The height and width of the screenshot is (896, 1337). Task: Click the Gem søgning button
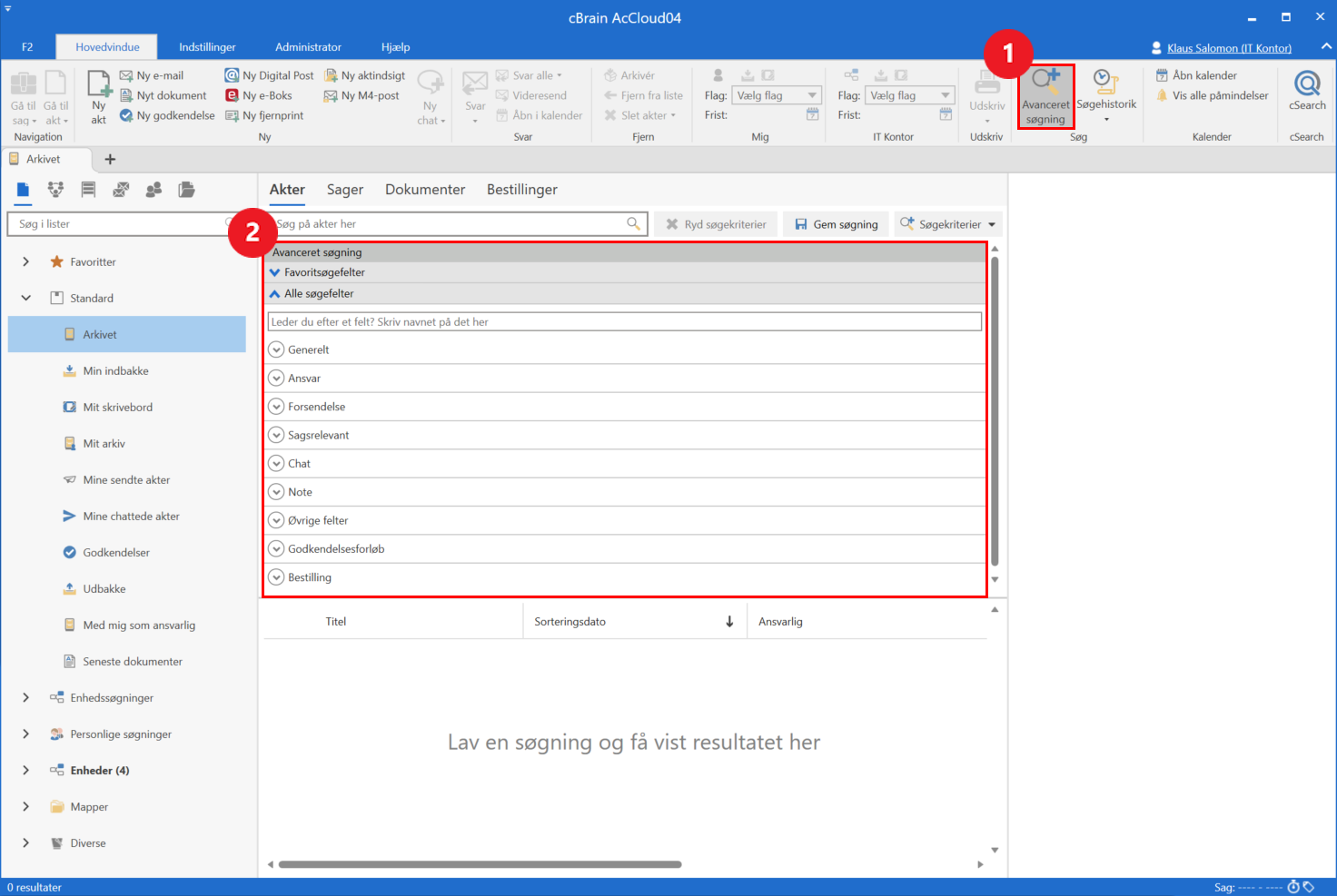tap(836, 224)
